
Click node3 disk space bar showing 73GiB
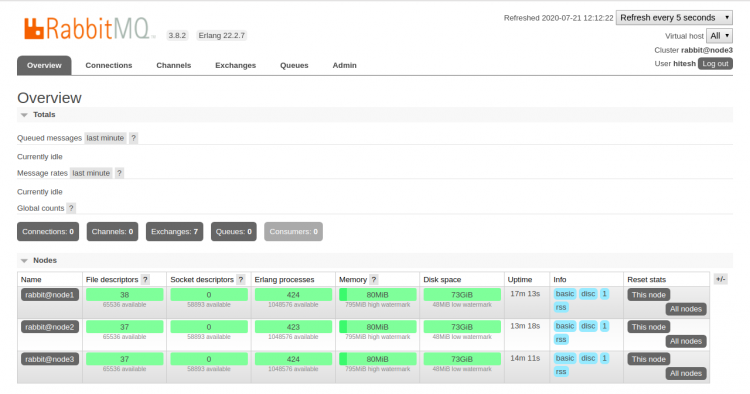pos(462,359)
